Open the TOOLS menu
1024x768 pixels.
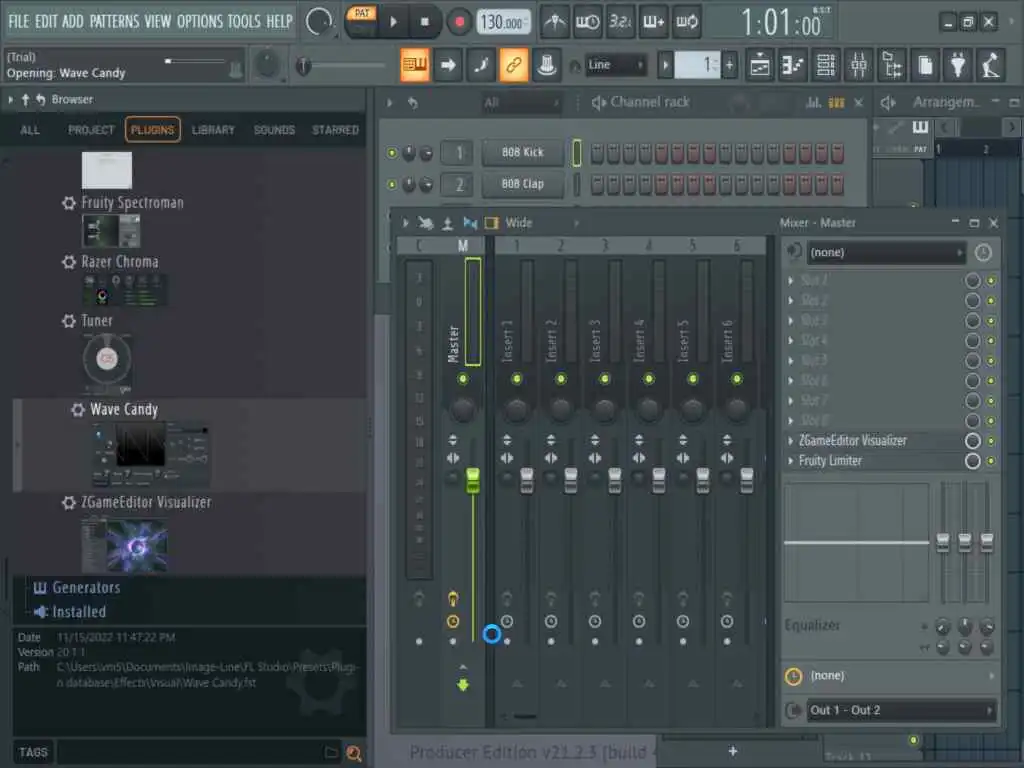click(244, 22)
